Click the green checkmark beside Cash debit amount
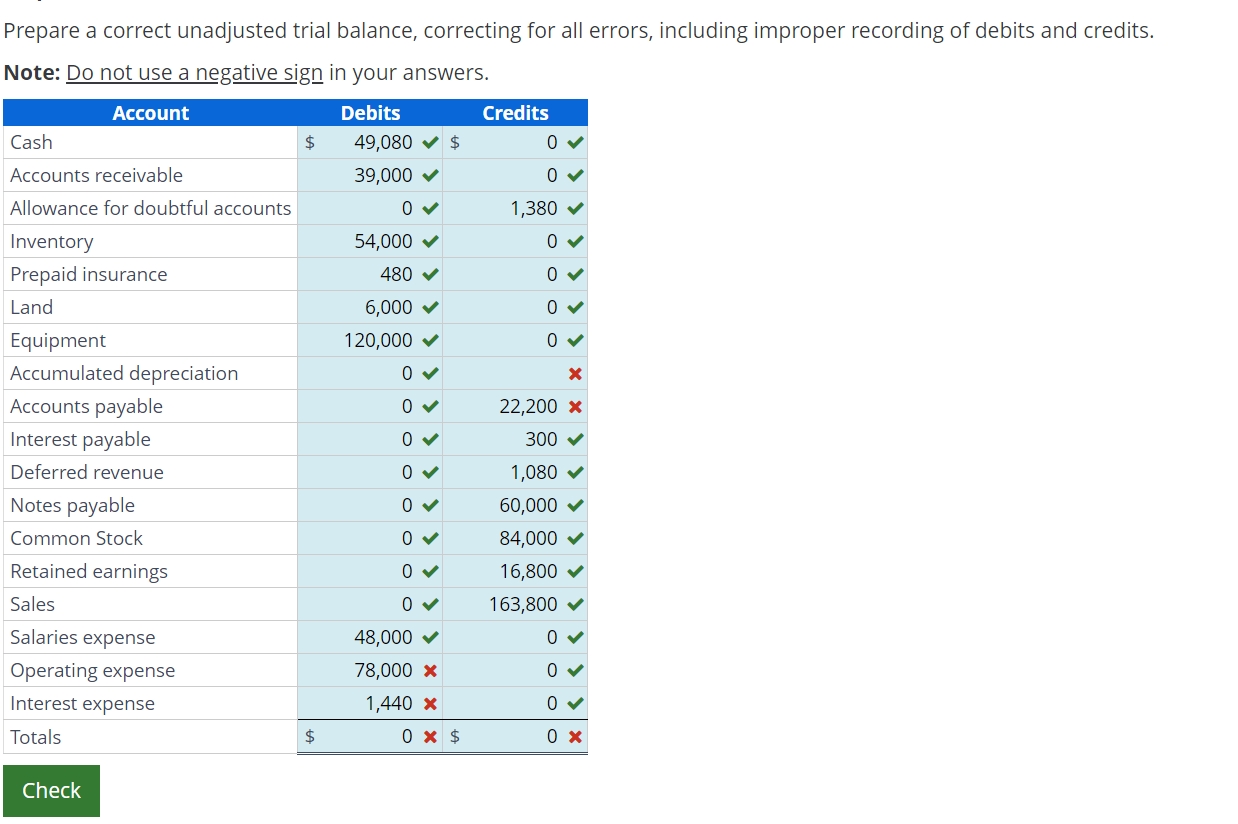Image resolution: width=1238 pixels, height=824 pixels. coord(430,142)
